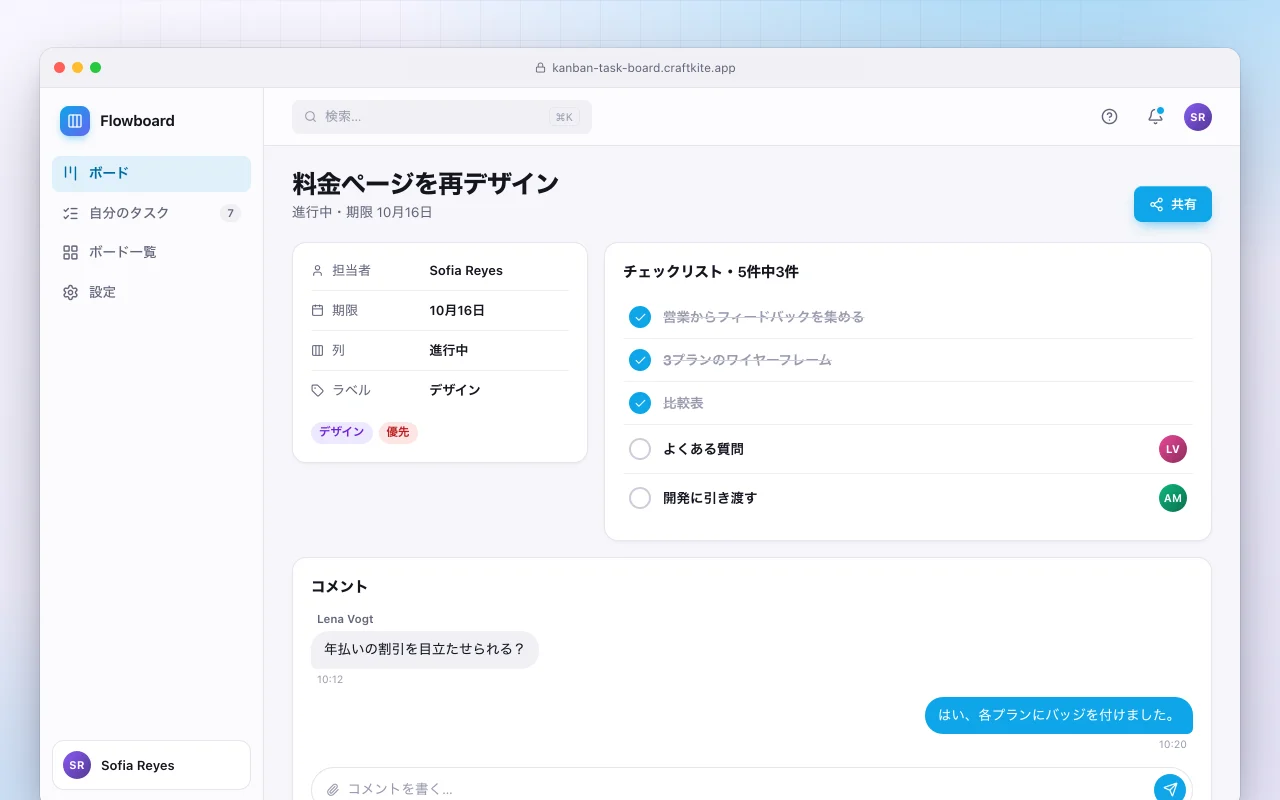Click the 10:20 reply timestamp
The height and width of the screenshot is (800, 1280).
pos(1173,745)
